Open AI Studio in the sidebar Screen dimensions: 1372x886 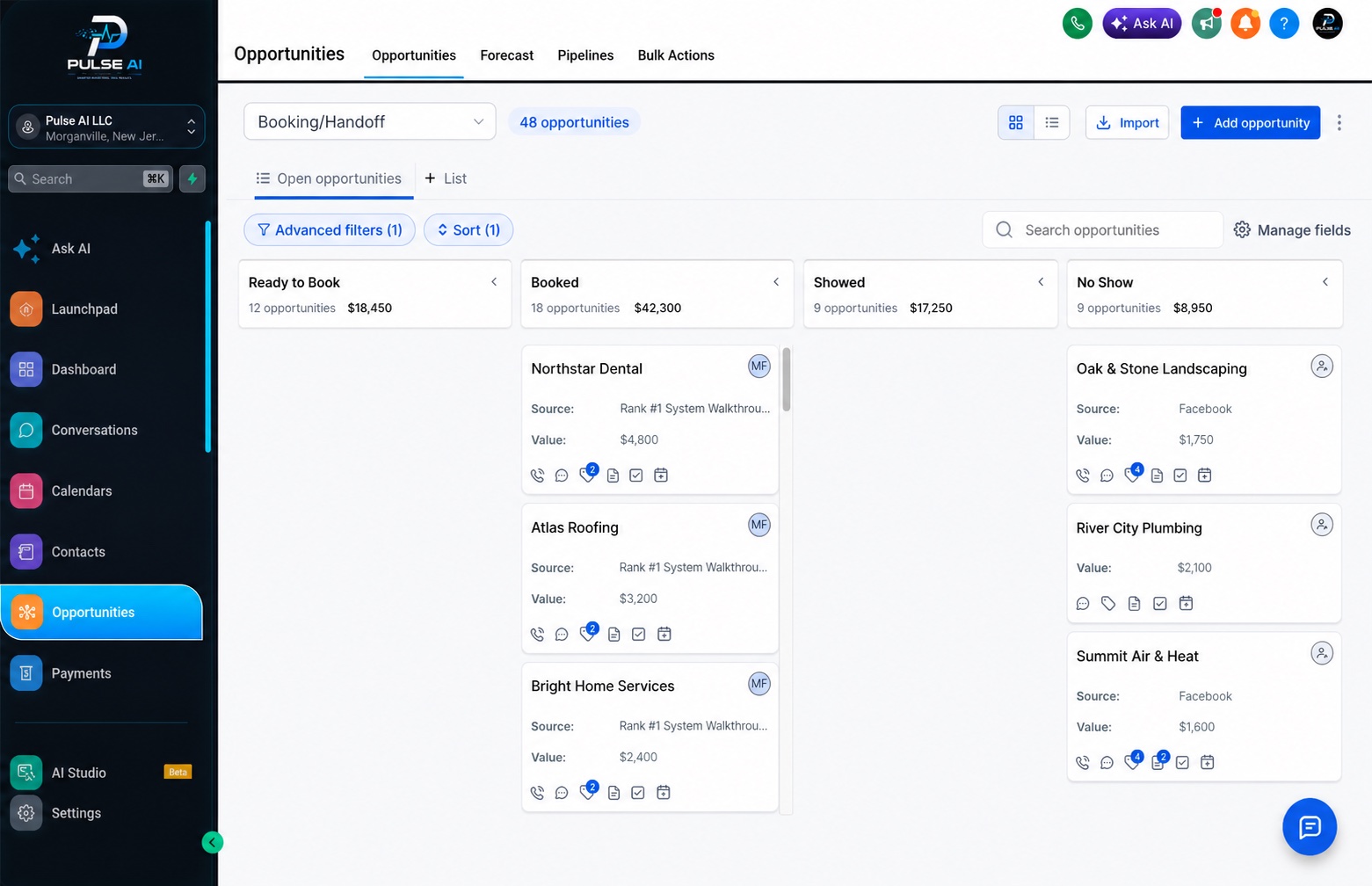click(78, 773)
